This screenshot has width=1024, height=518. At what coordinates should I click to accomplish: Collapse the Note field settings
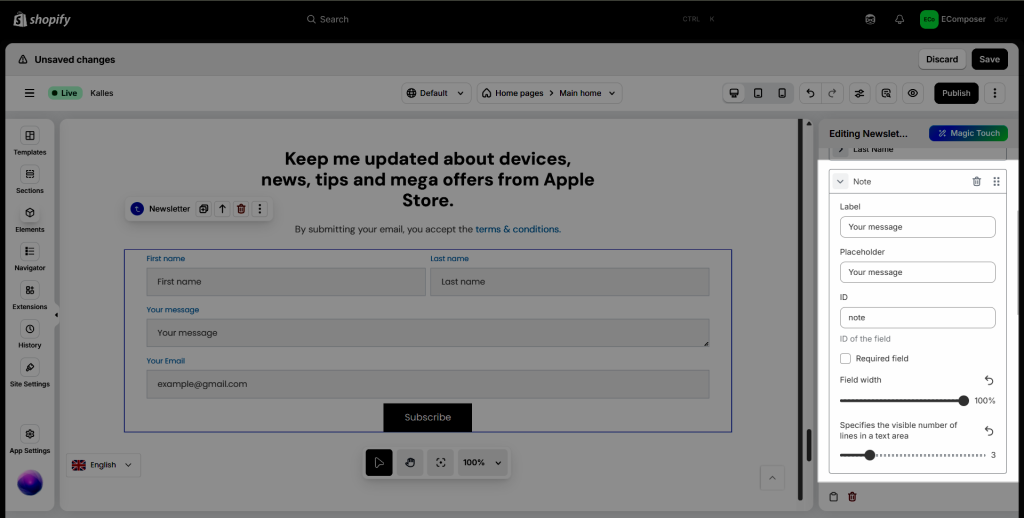coord(840,181)
